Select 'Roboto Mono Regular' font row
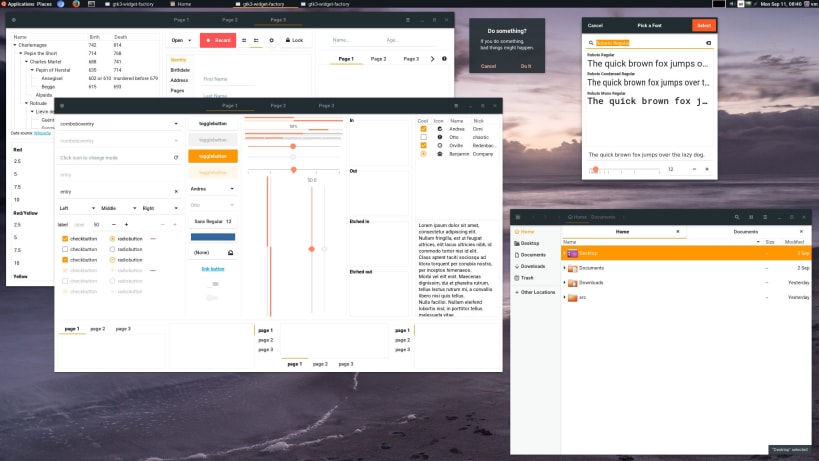The height and width of the screenshot is (461, 819). coord(648,98)
